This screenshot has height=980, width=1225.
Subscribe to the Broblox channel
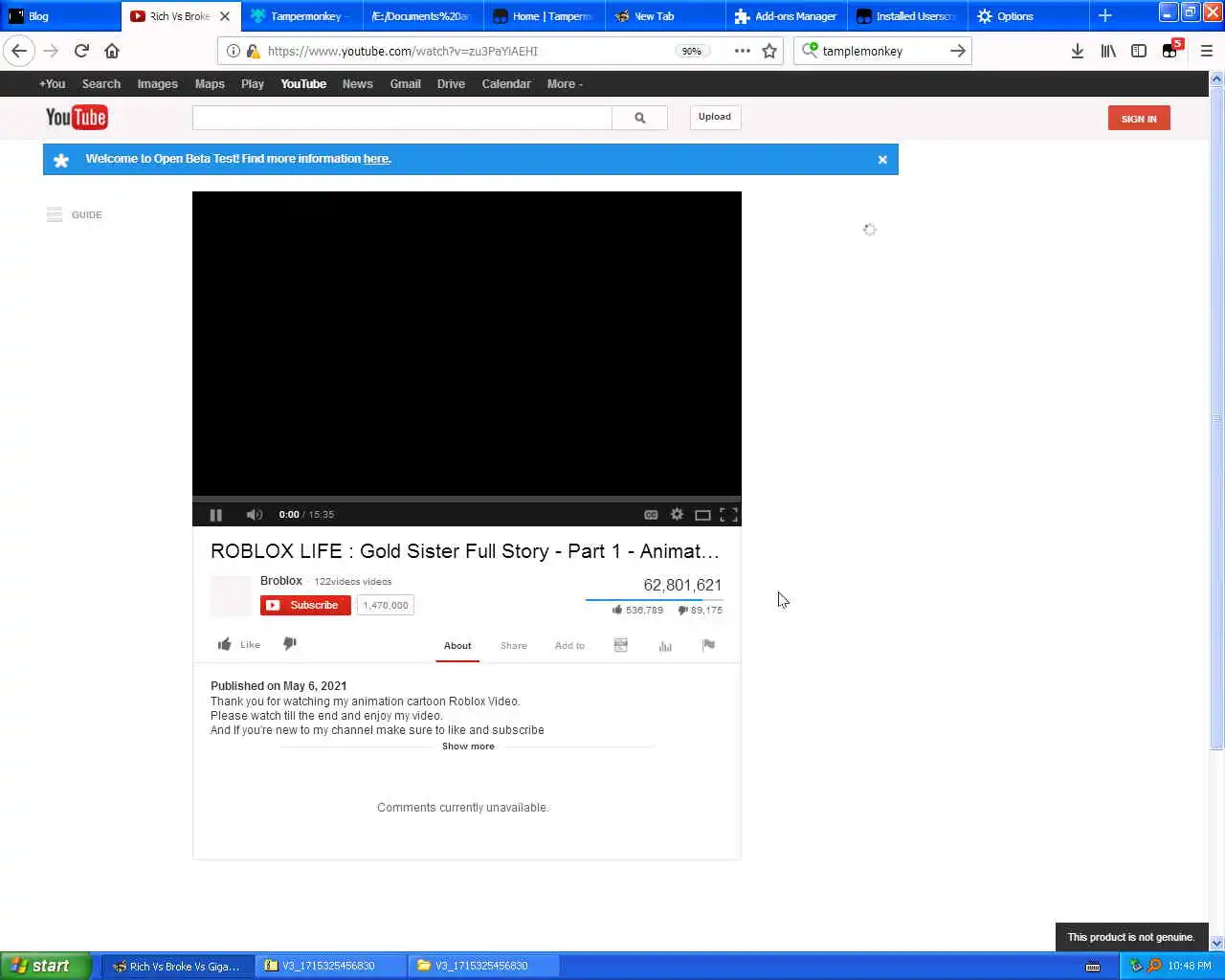pos(305,605)
